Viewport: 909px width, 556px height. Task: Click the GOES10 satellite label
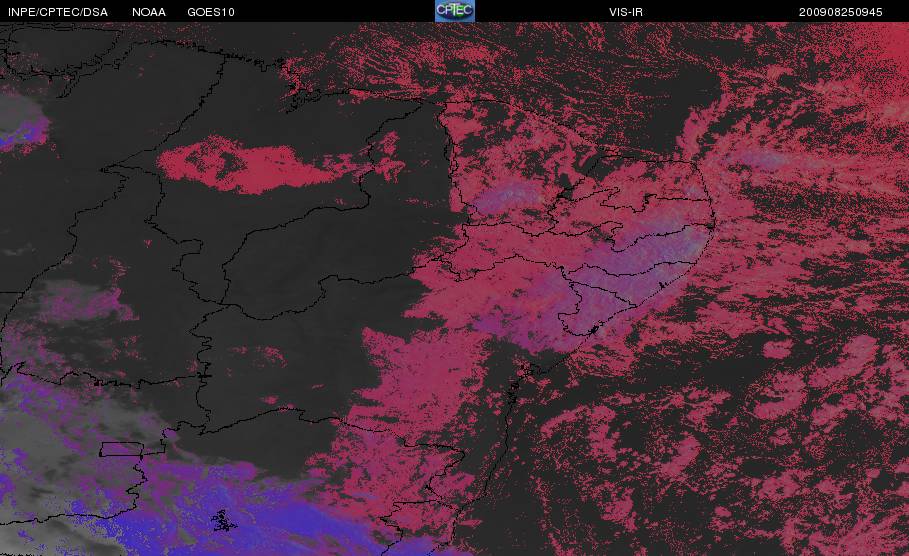coord(211,12)
